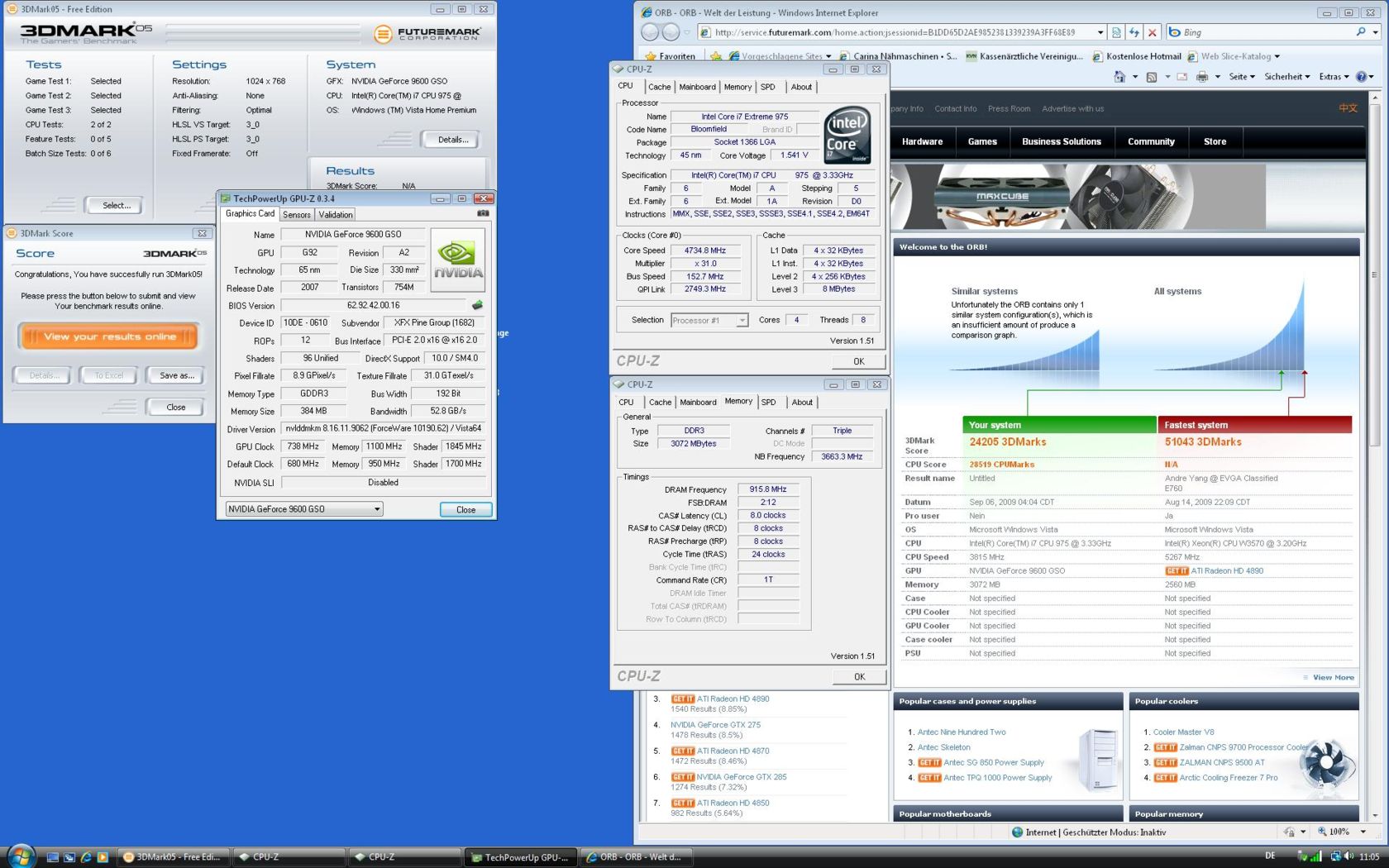Click the View your results online button

[109, 336]
